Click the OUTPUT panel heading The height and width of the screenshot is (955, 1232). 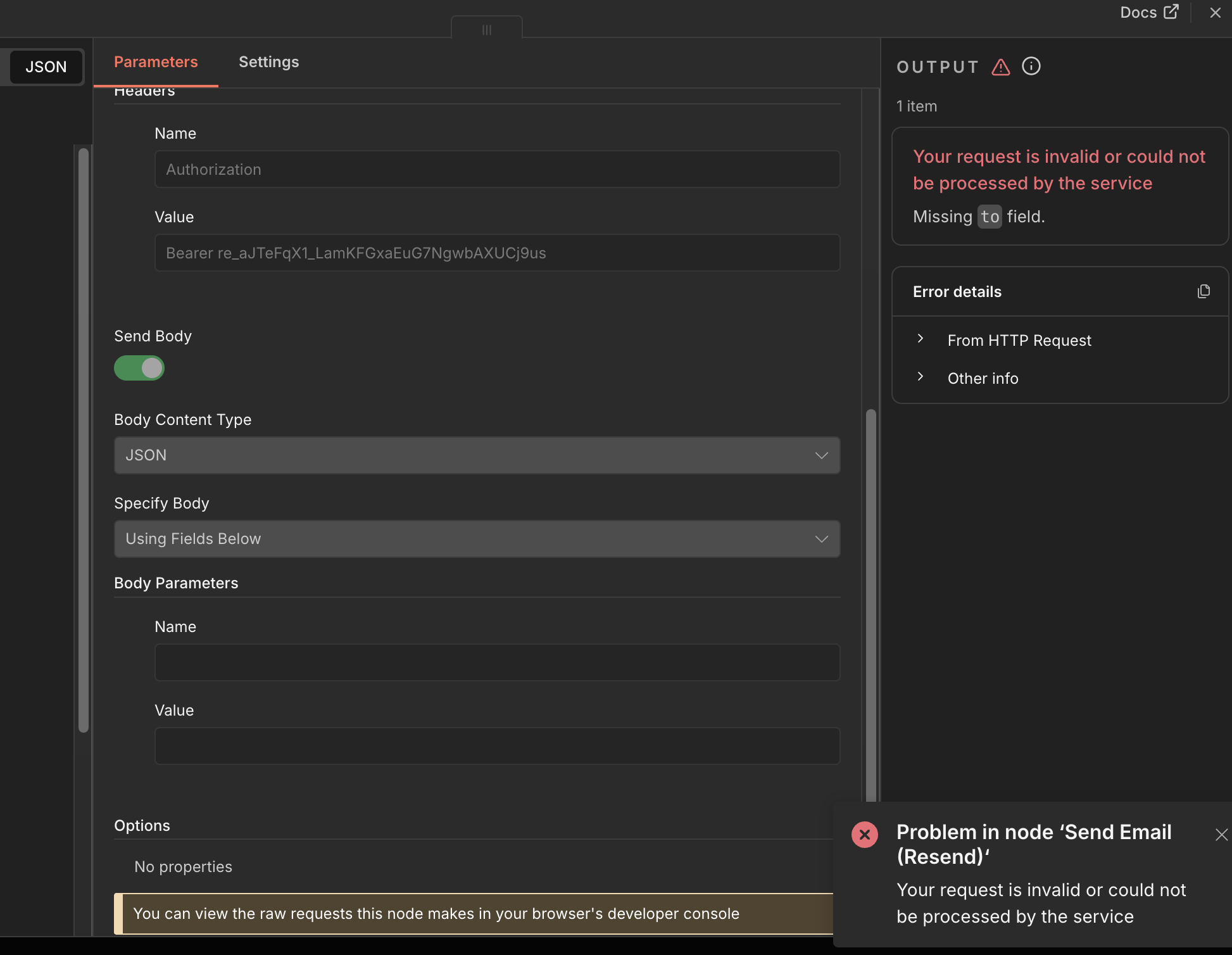(x=938, y=66)
